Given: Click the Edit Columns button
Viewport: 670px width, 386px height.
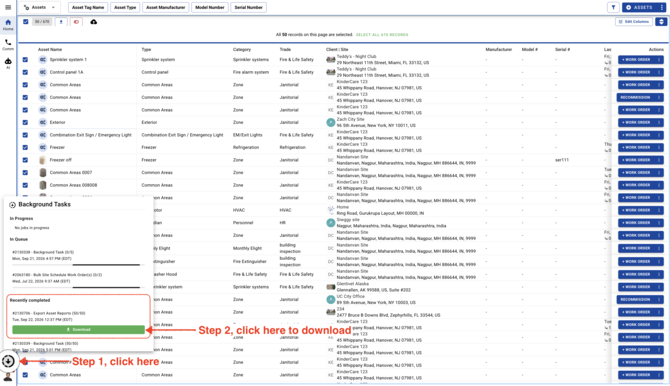Looking at the screenshot, I should pos(634,22).
